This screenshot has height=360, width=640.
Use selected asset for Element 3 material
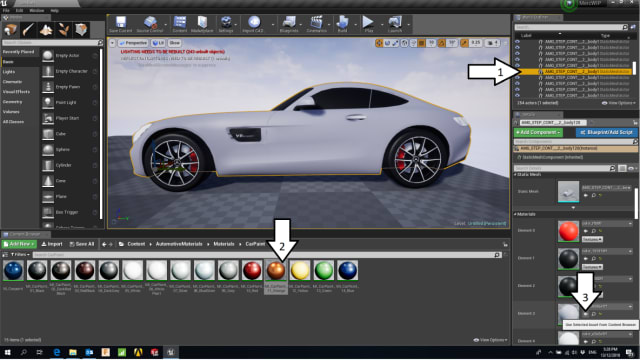pos(586,314)
